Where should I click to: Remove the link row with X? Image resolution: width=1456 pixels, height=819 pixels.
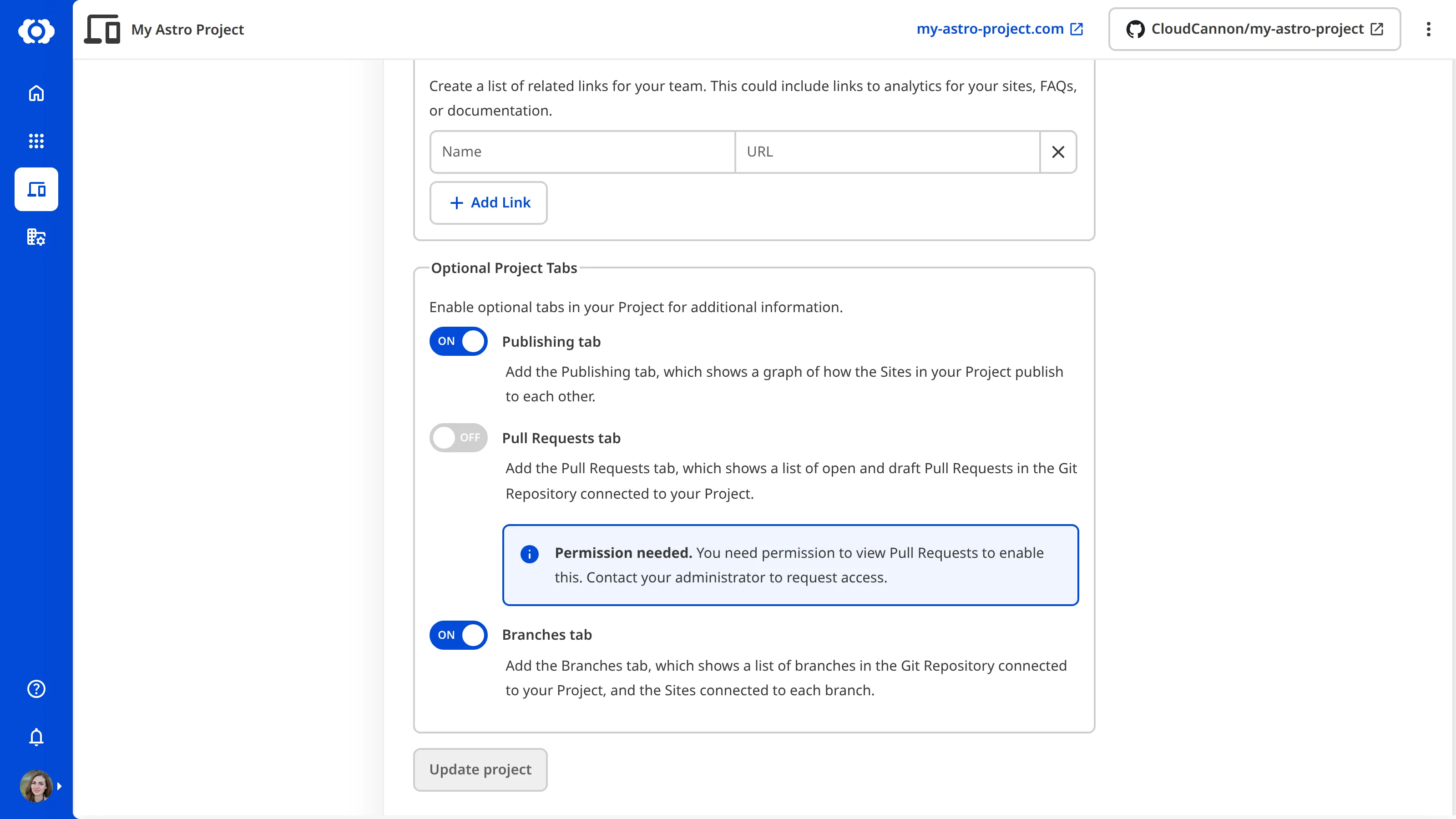1058,152
